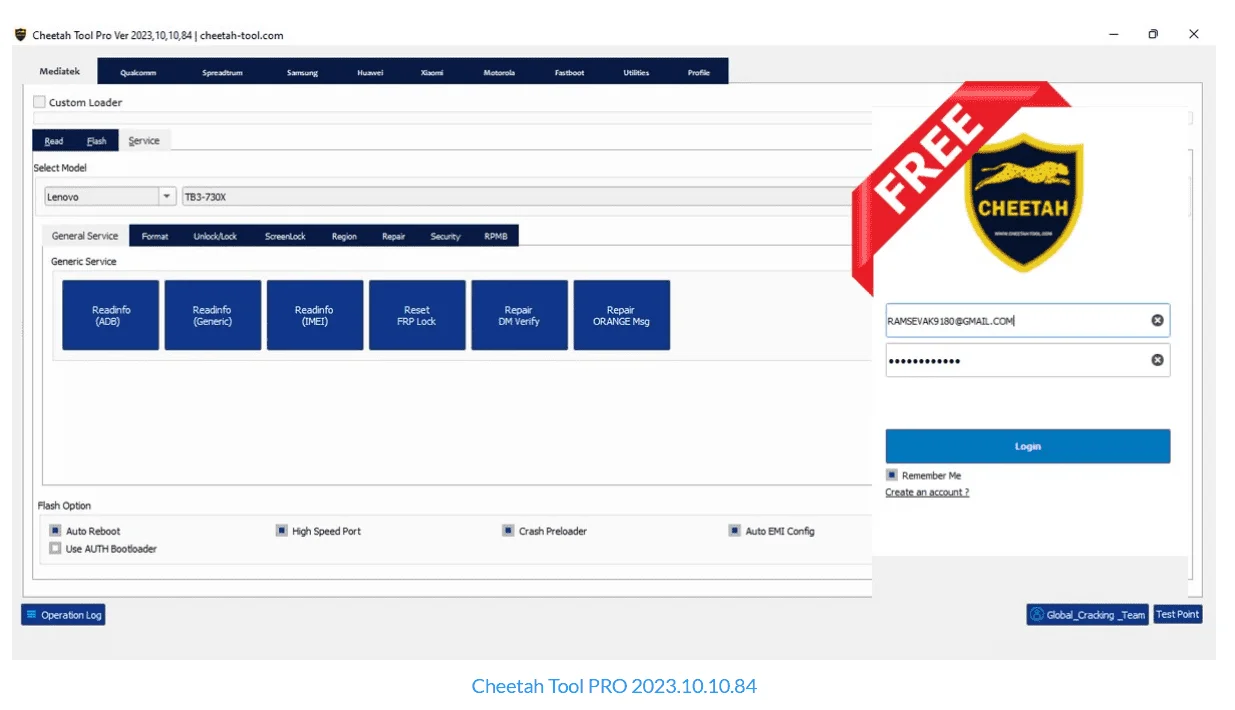This screenshot has height=710, width=1235.
Task: Click the Cheetah shield logo
Action: pyautogui.click(x=1026, y=202)
